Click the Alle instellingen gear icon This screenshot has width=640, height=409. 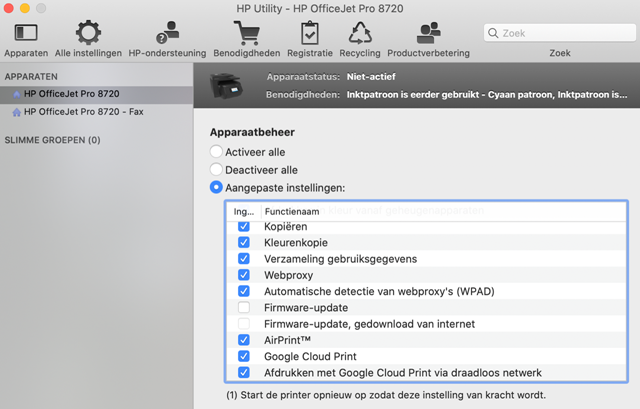88,33
